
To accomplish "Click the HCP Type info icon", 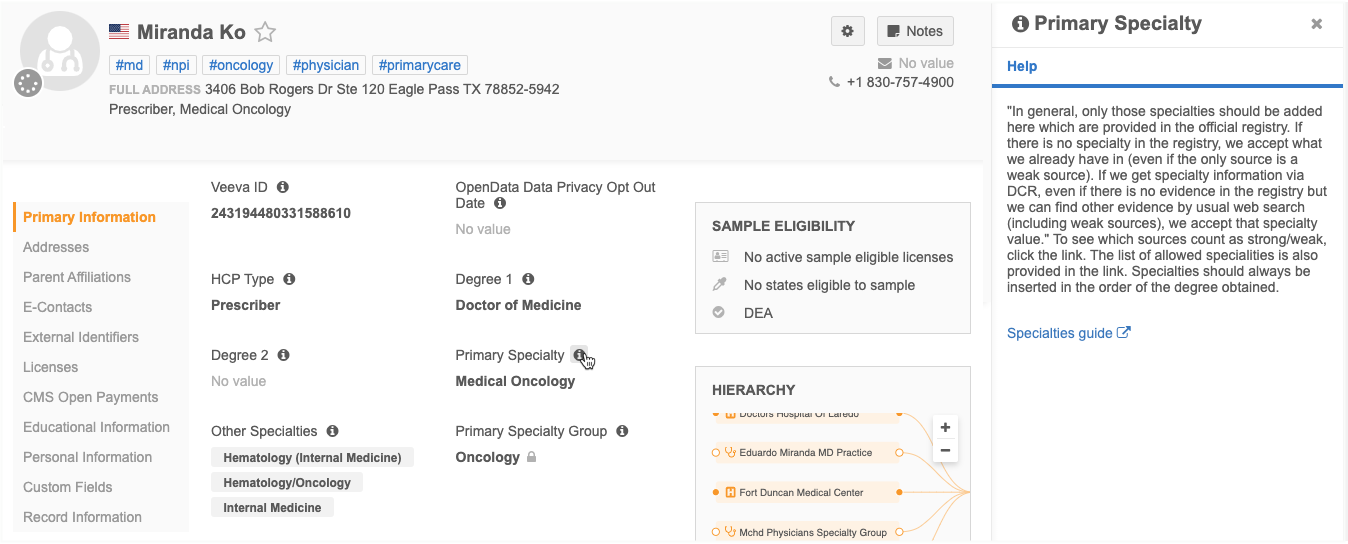I will pos(289,279).
